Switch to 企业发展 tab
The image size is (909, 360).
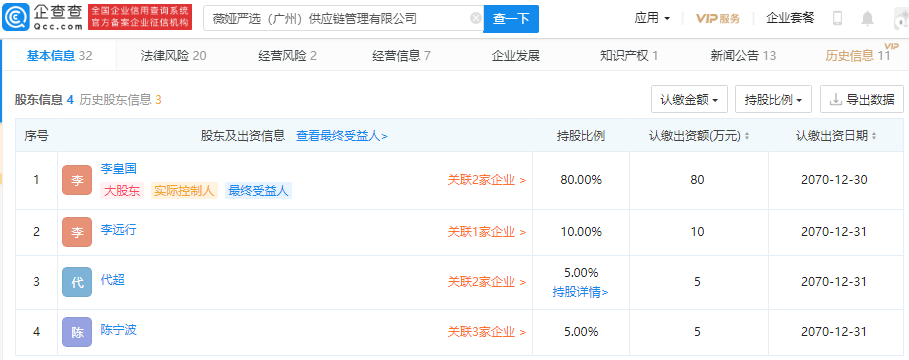[x=515, y=56]
